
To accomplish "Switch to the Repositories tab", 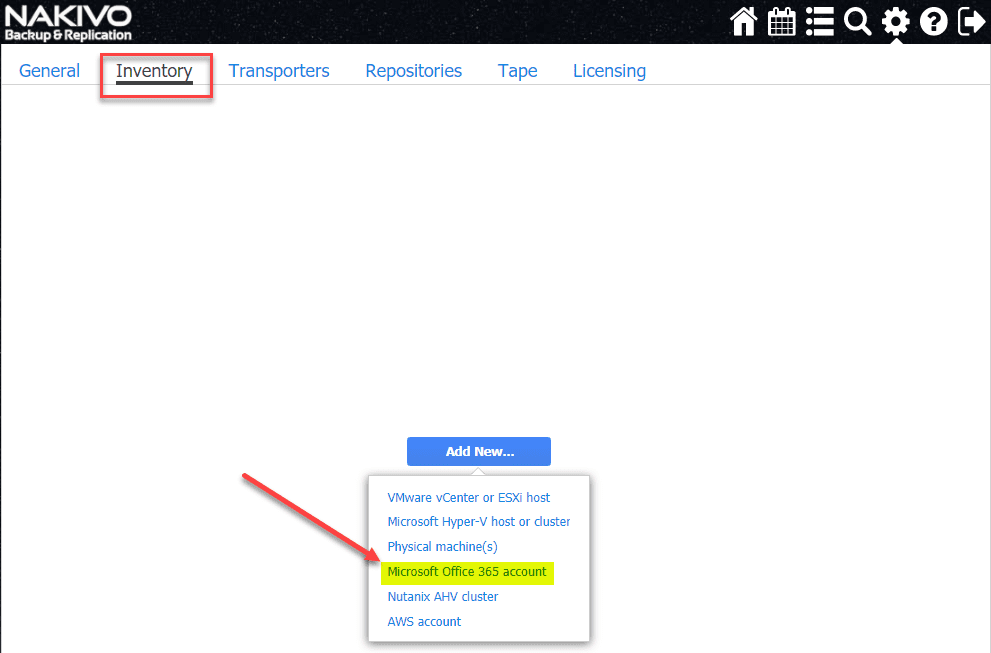I will click(413, 71).
